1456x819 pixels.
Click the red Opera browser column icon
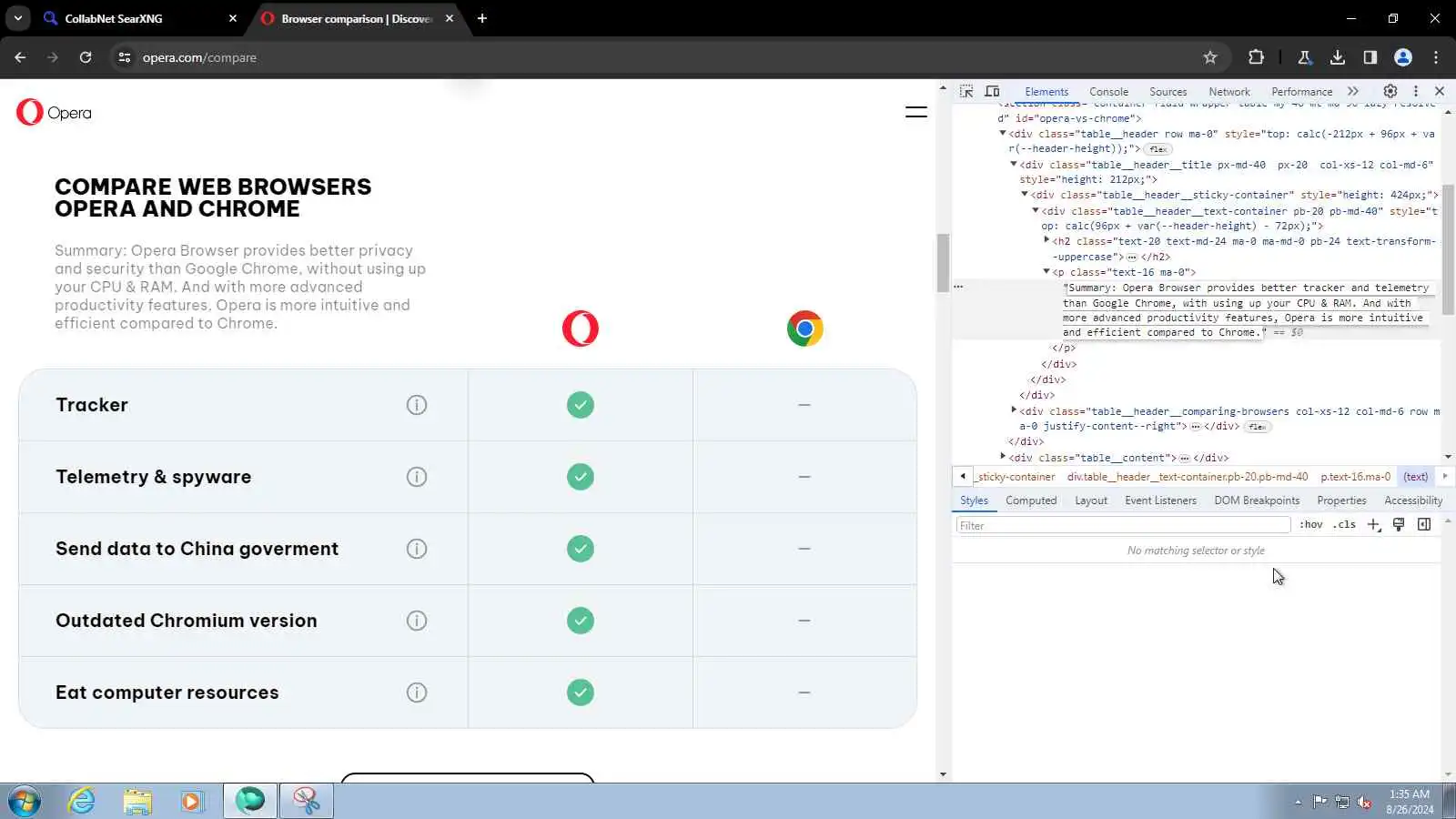point(581,329)
